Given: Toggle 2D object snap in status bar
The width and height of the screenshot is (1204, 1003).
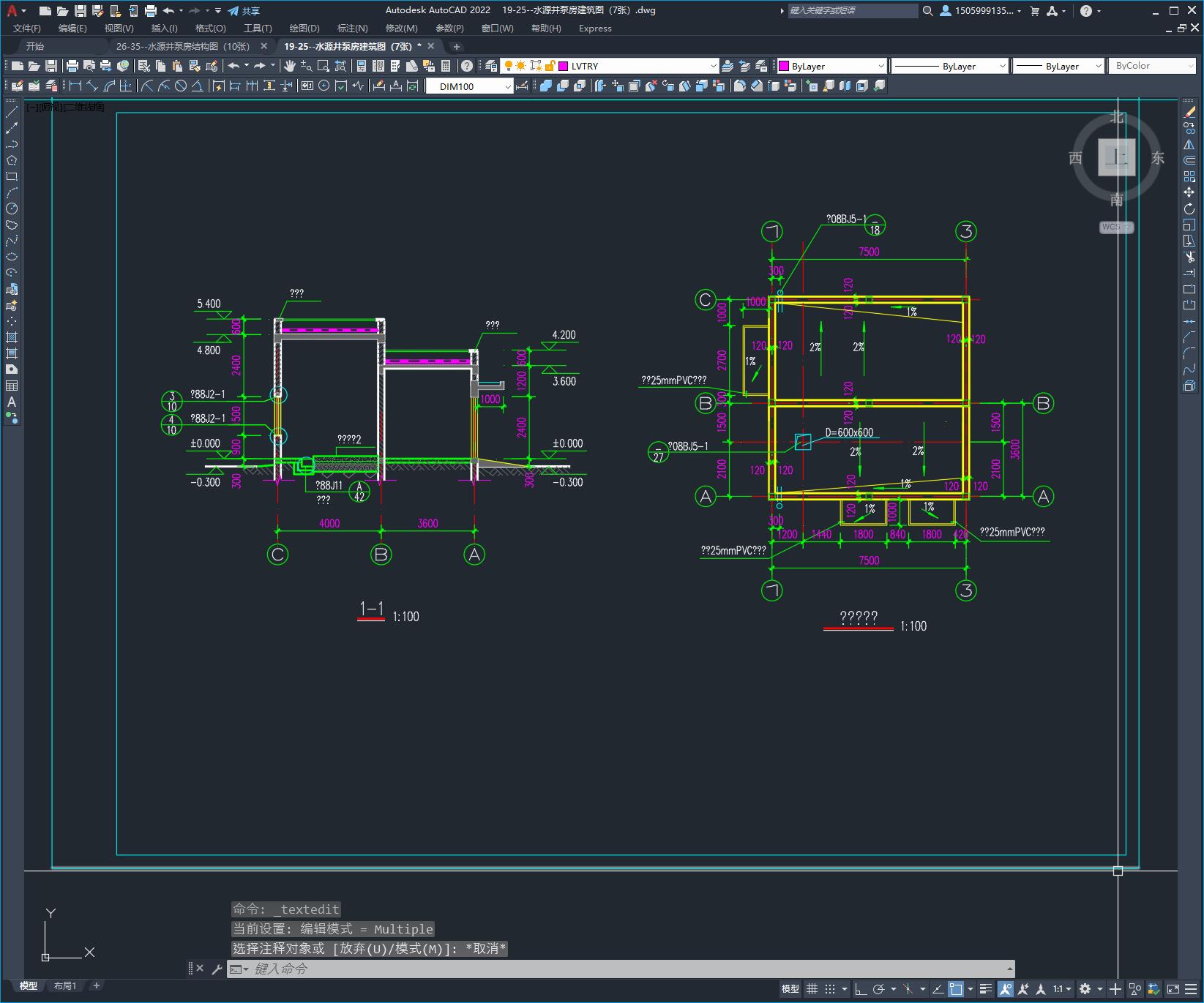Looking at the screenshot, I should (956, 989).
